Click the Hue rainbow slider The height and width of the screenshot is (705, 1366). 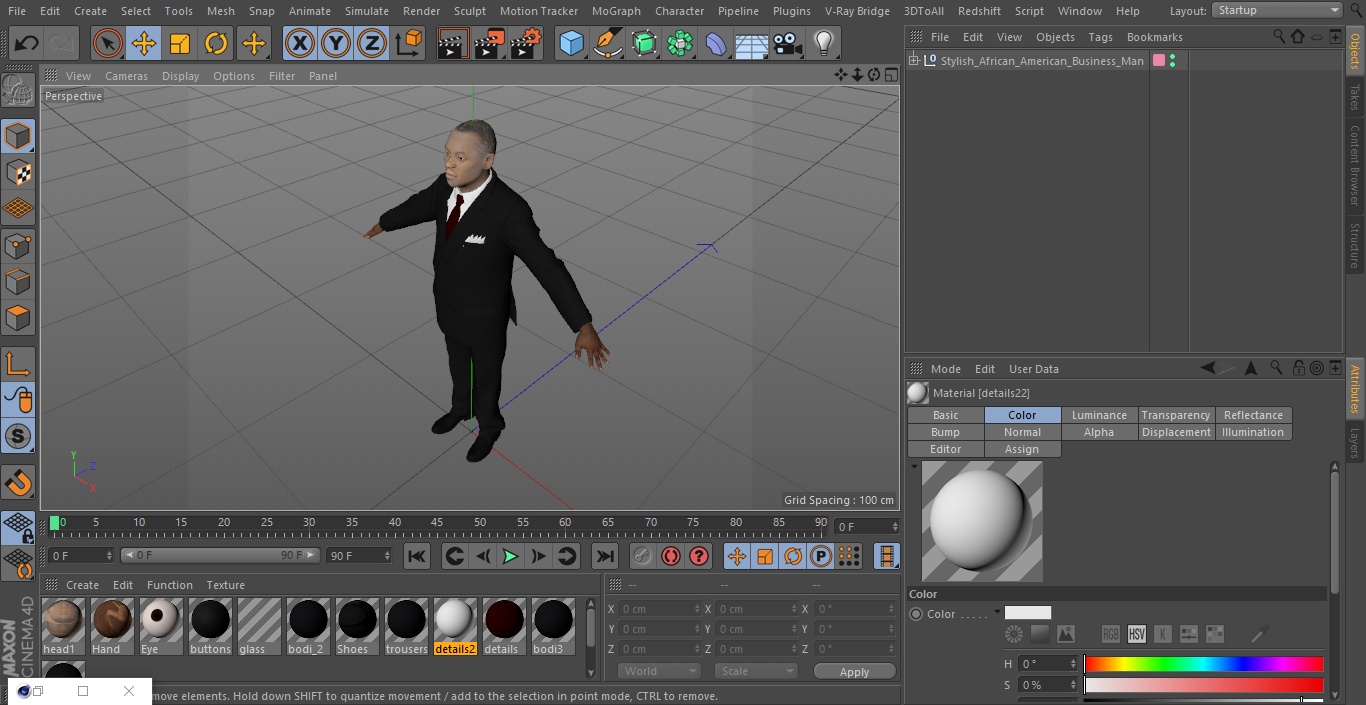pos(1204,664)
